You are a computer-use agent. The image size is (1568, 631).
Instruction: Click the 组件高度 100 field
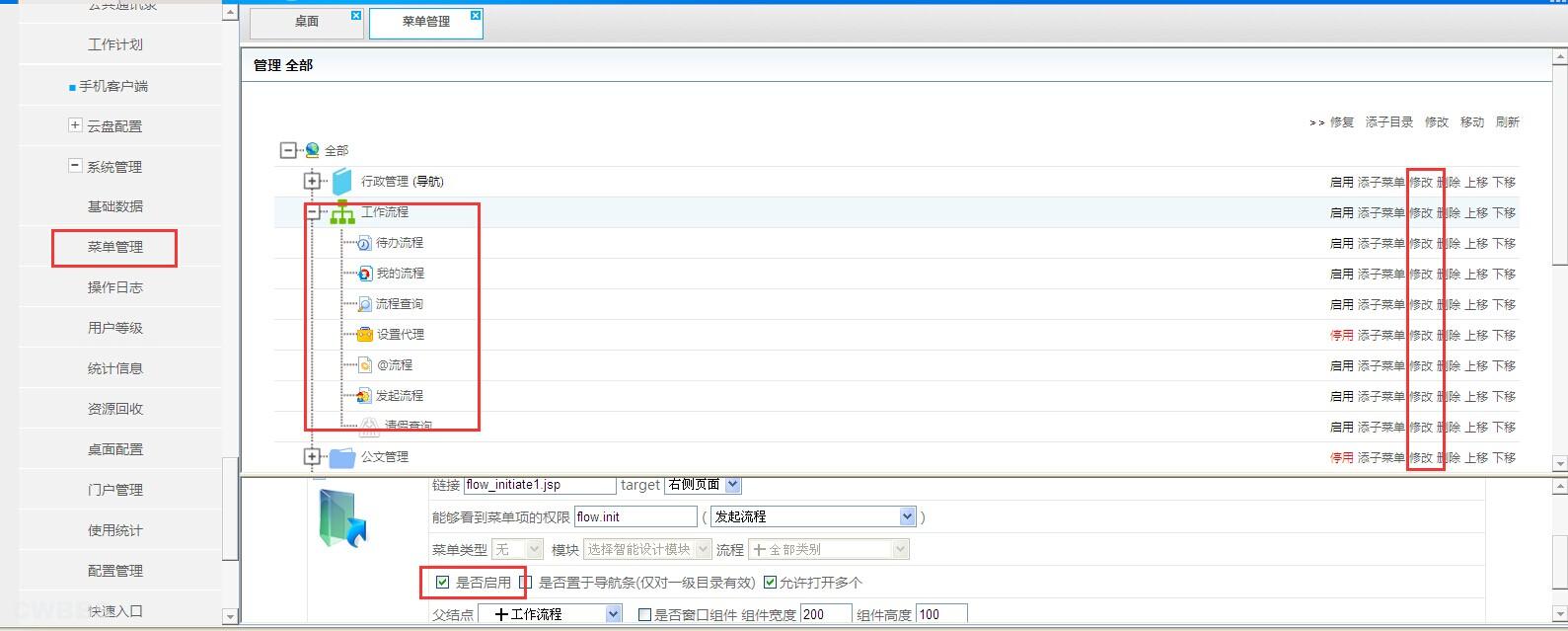tap(941, 614)
